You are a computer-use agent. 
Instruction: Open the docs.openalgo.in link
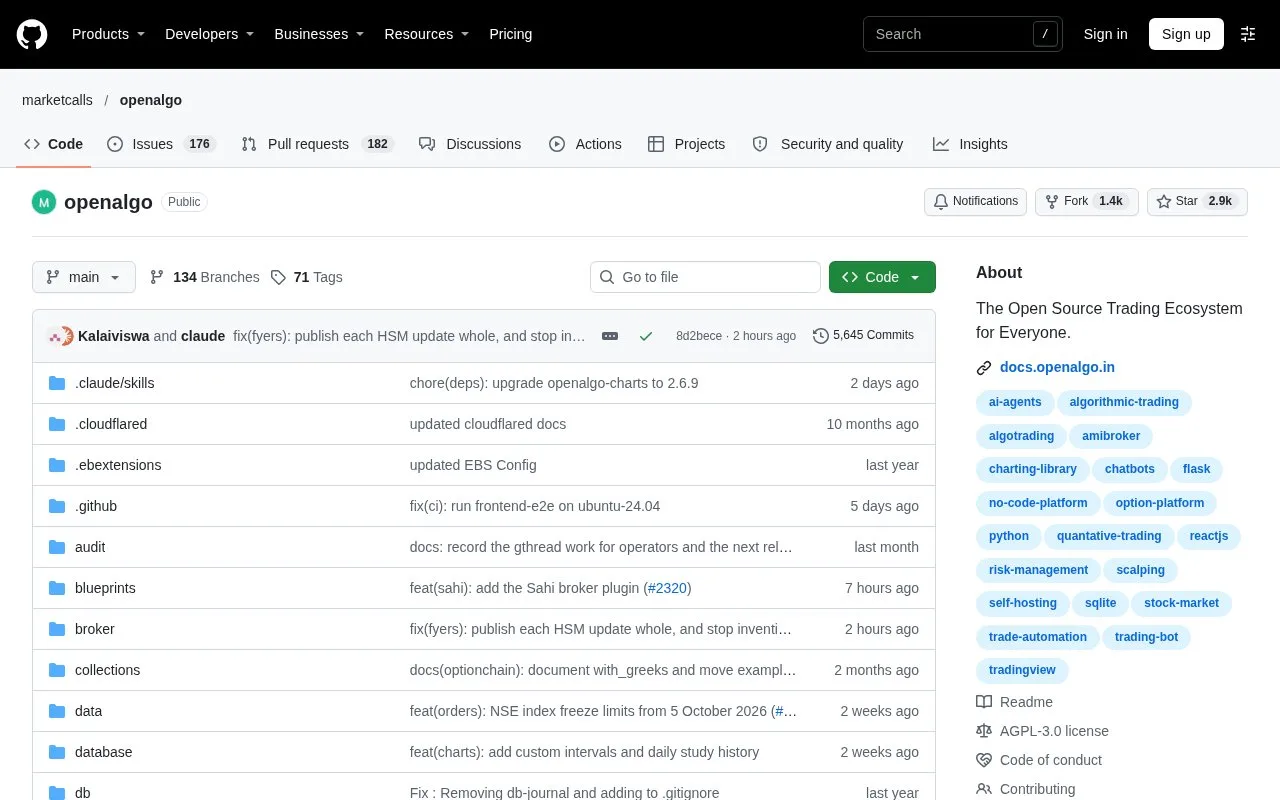1057,368
